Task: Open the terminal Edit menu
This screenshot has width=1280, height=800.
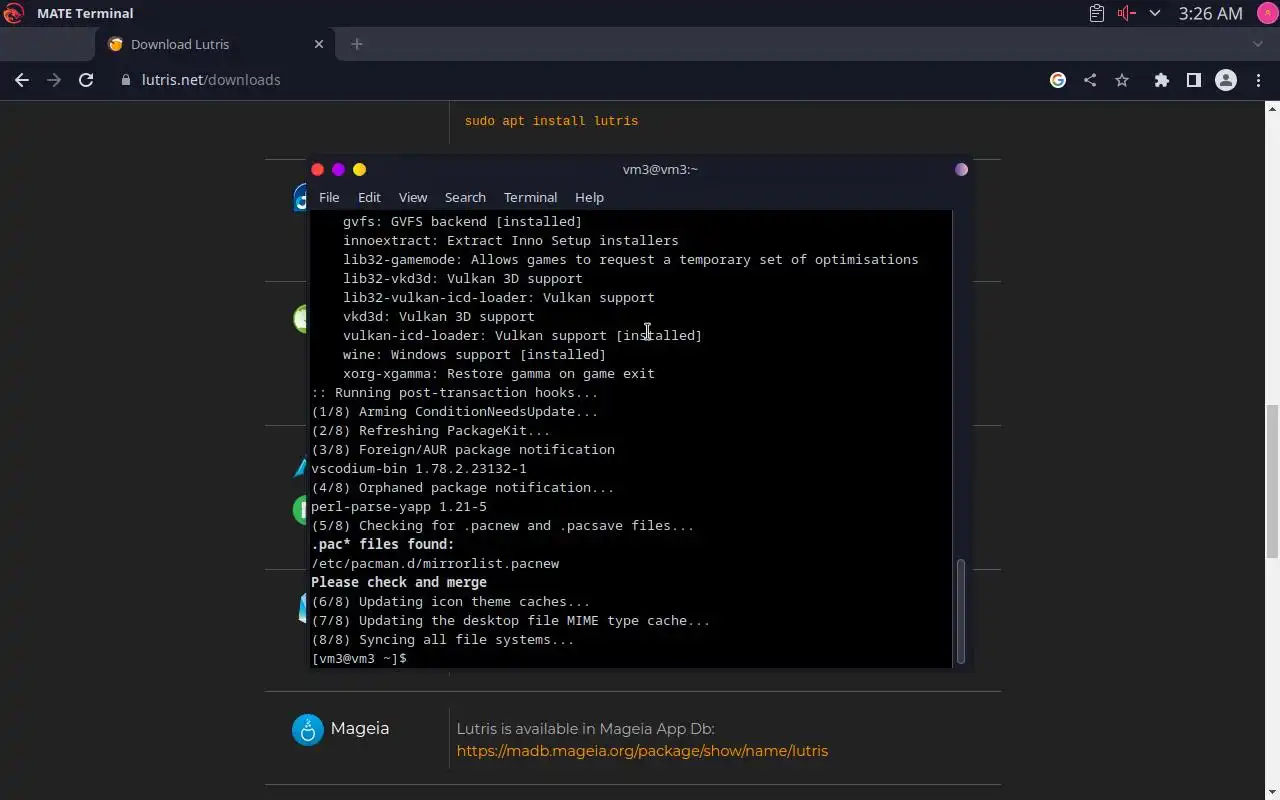Action: tap(369, 197)
